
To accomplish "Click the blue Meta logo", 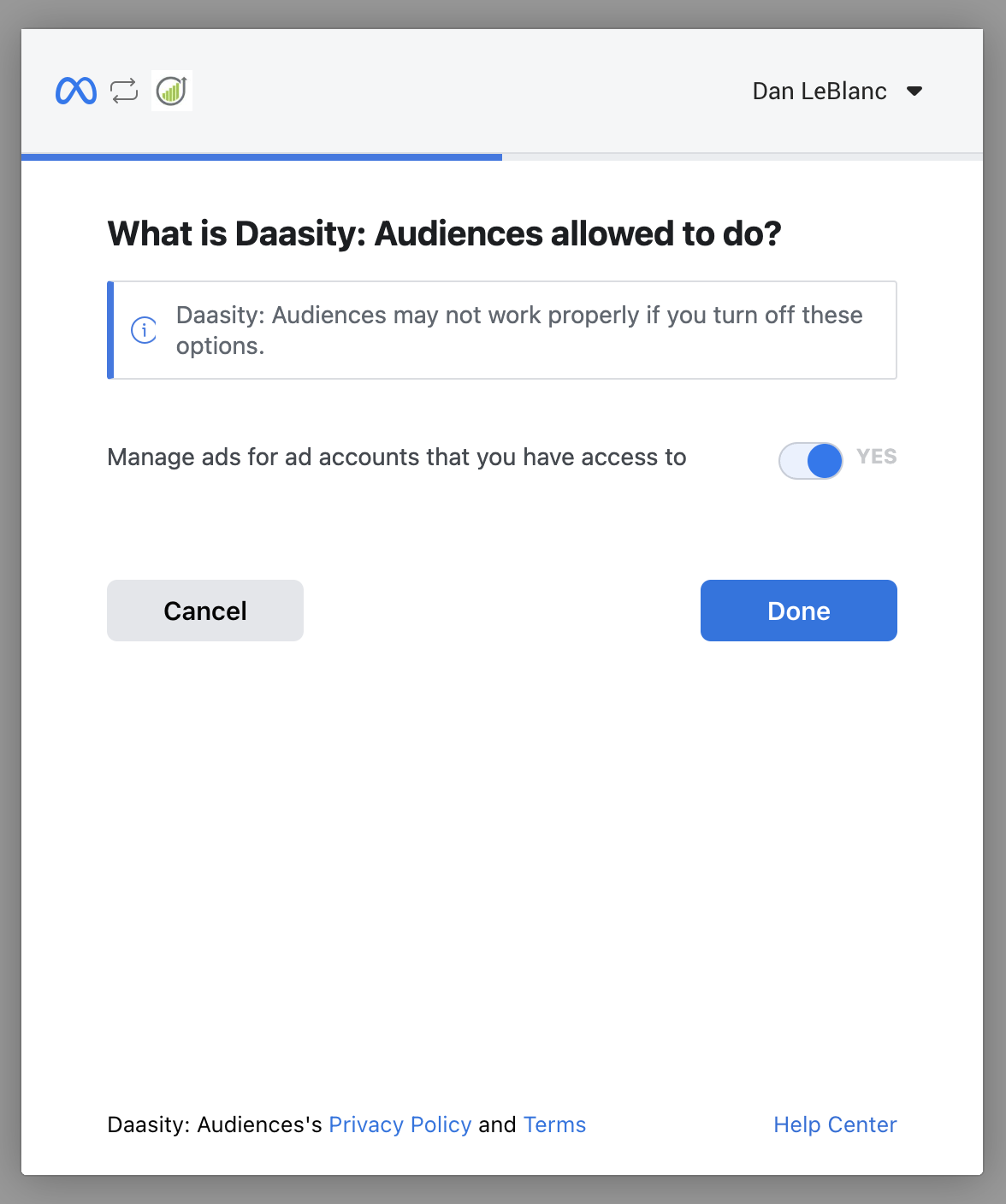I will pos(76,91).
